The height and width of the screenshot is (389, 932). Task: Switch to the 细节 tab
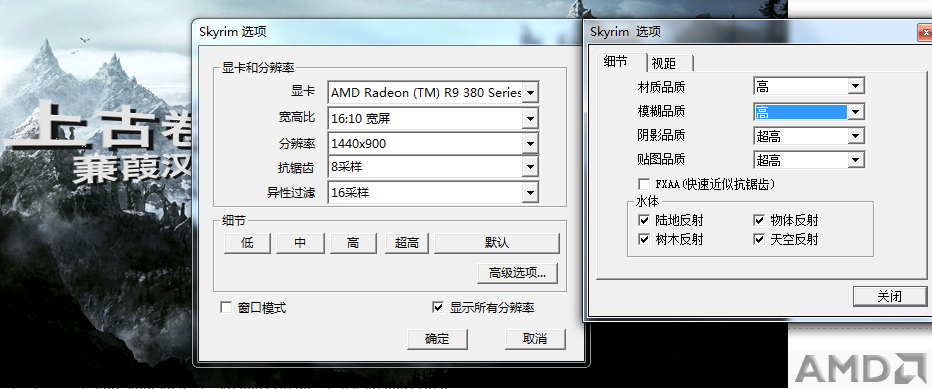[x=621, y=62]
